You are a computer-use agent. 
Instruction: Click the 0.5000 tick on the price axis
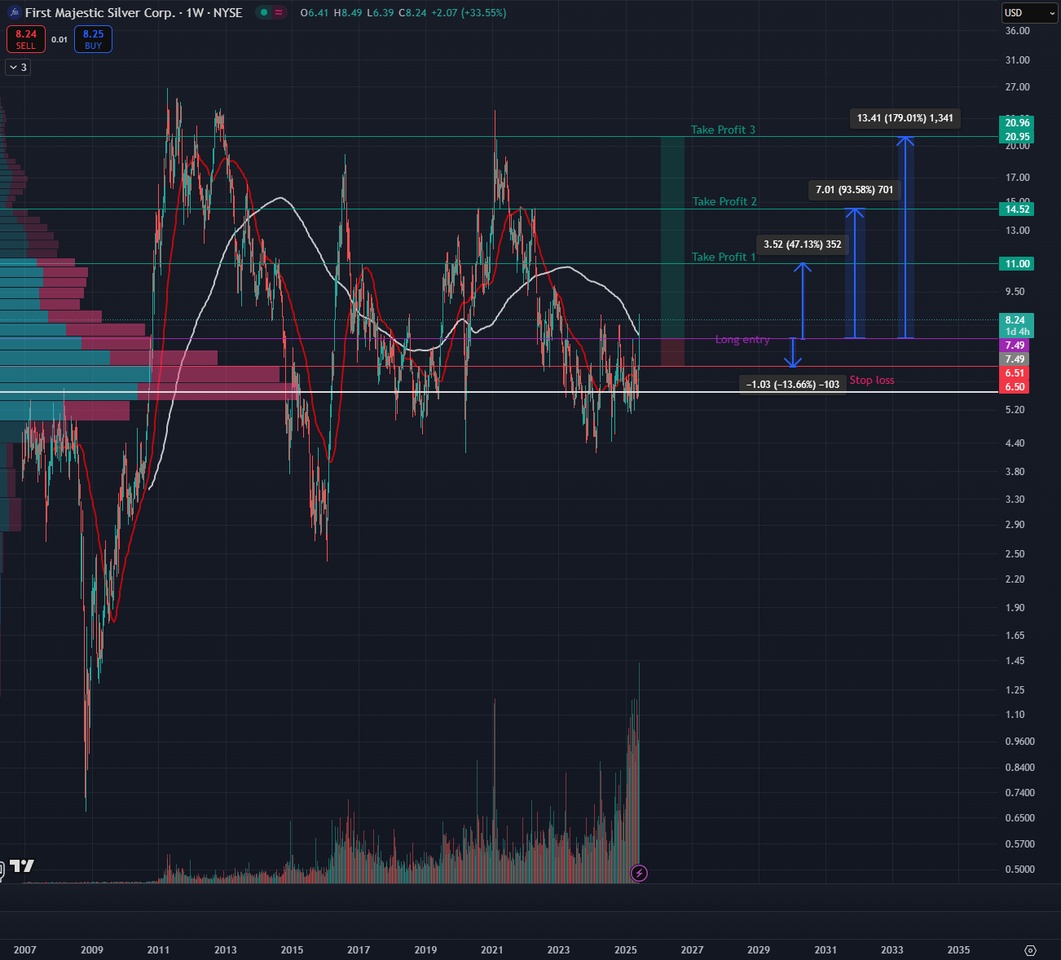(1020, 869)
